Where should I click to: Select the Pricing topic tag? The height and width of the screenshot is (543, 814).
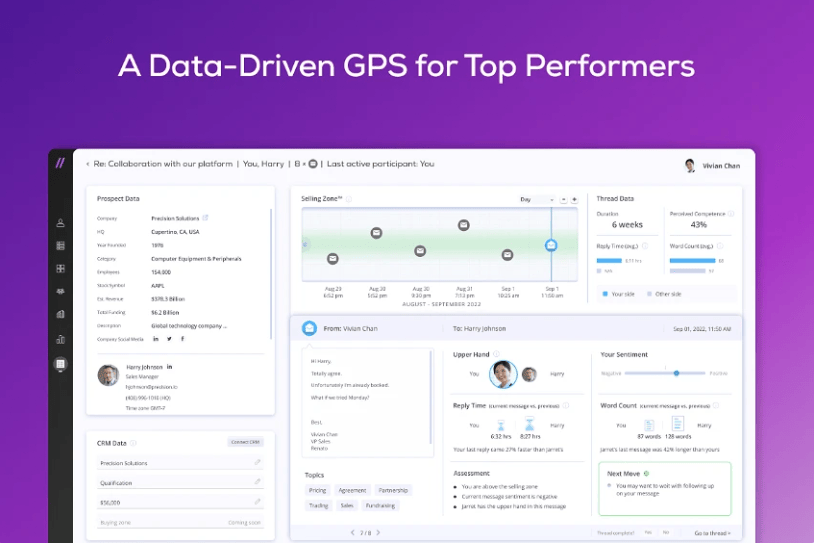coord(317,491)
